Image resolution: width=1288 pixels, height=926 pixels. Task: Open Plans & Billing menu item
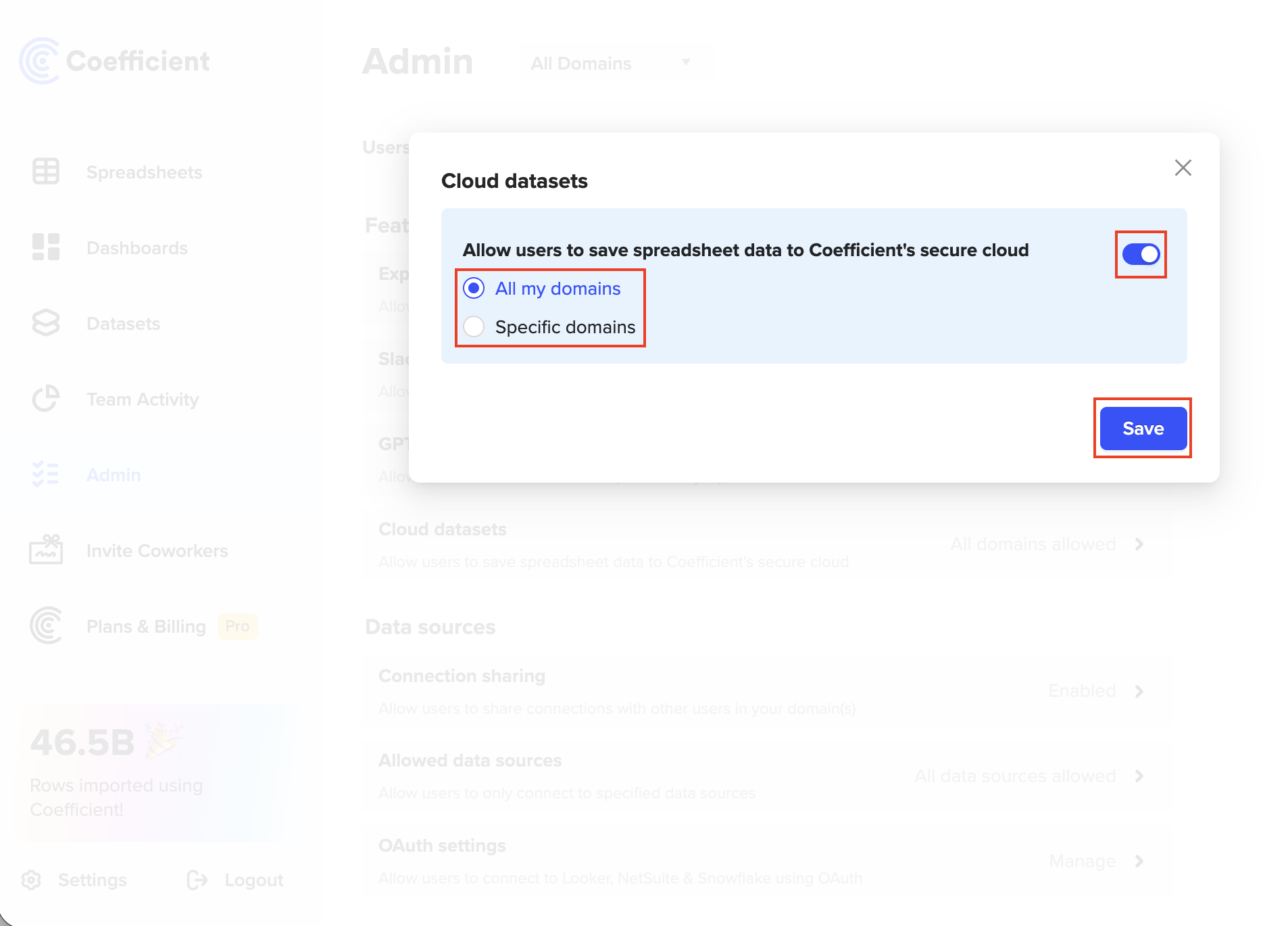(146, 627)
